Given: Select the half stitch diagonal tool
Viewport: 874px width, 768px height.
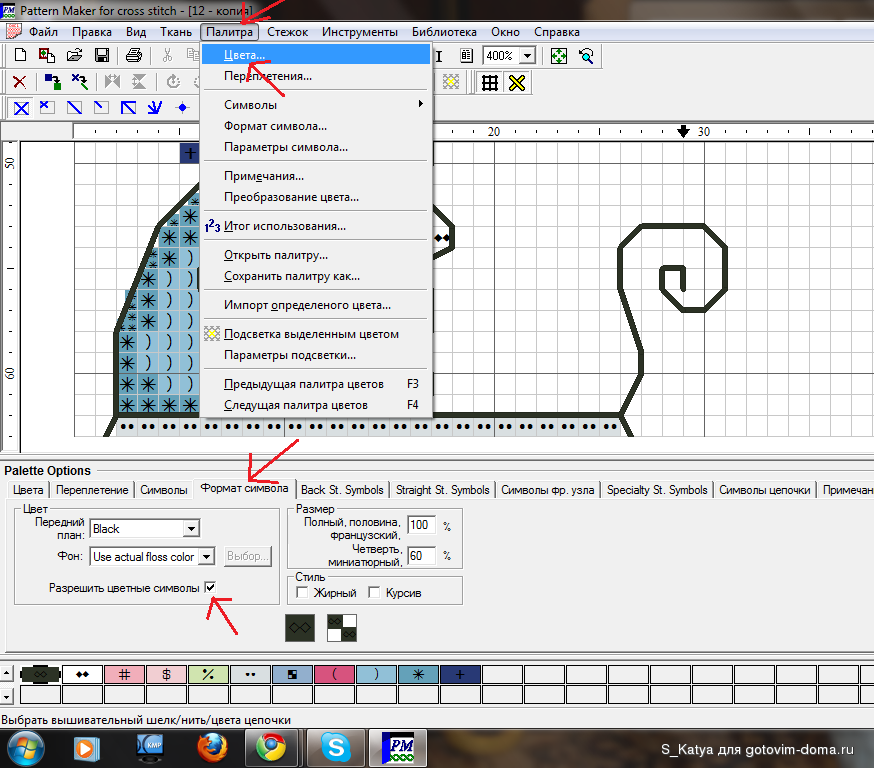Looking at the screenshot, I should tap(74, 108).
